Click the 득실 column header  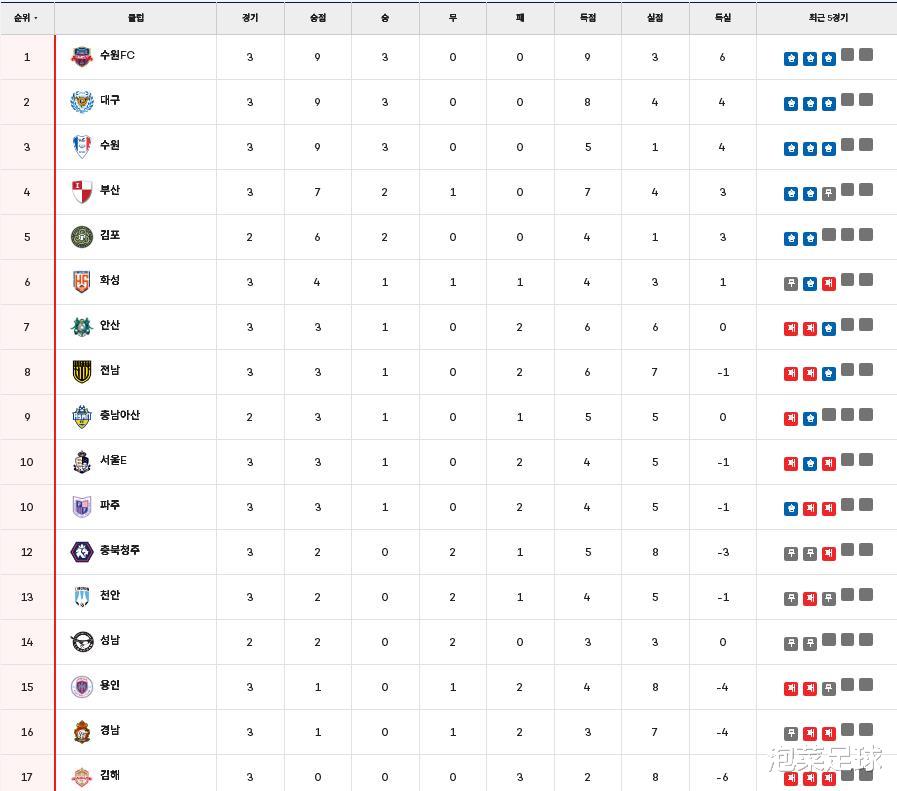pos(722,18)
